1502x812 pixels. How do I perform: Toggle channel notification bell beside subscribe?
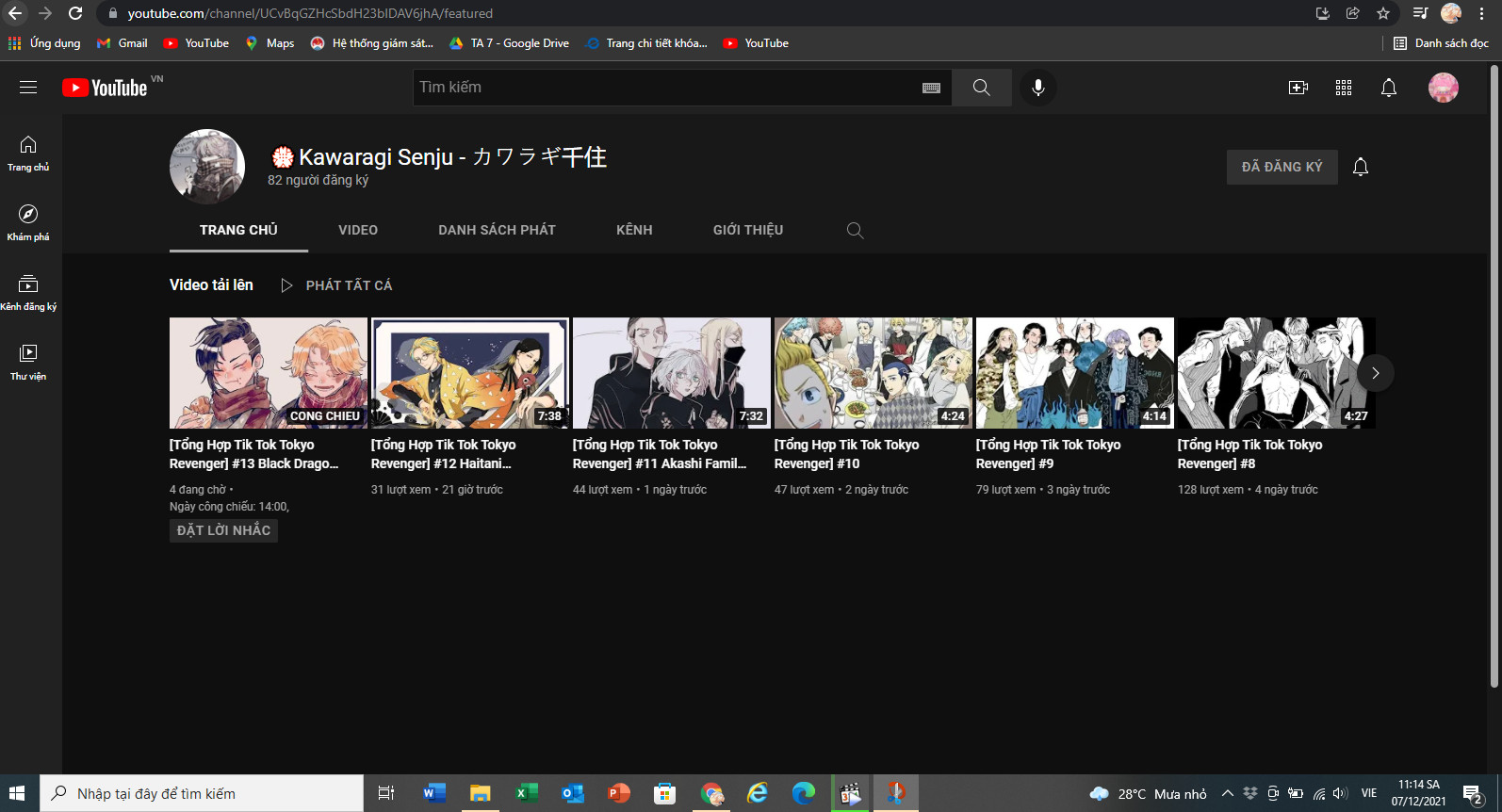[x=1360, y=167]
